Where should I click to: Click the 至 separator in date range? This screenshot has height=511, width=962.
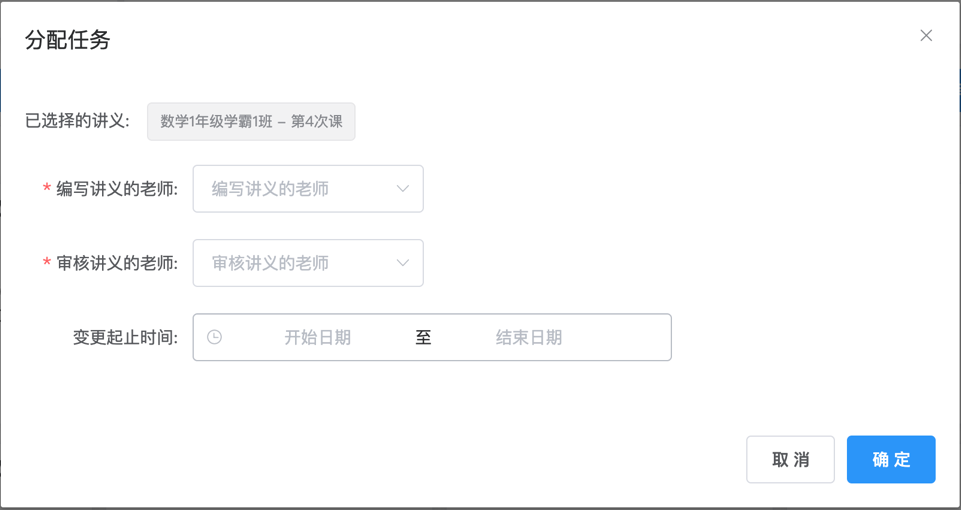[x=423, y=337]
